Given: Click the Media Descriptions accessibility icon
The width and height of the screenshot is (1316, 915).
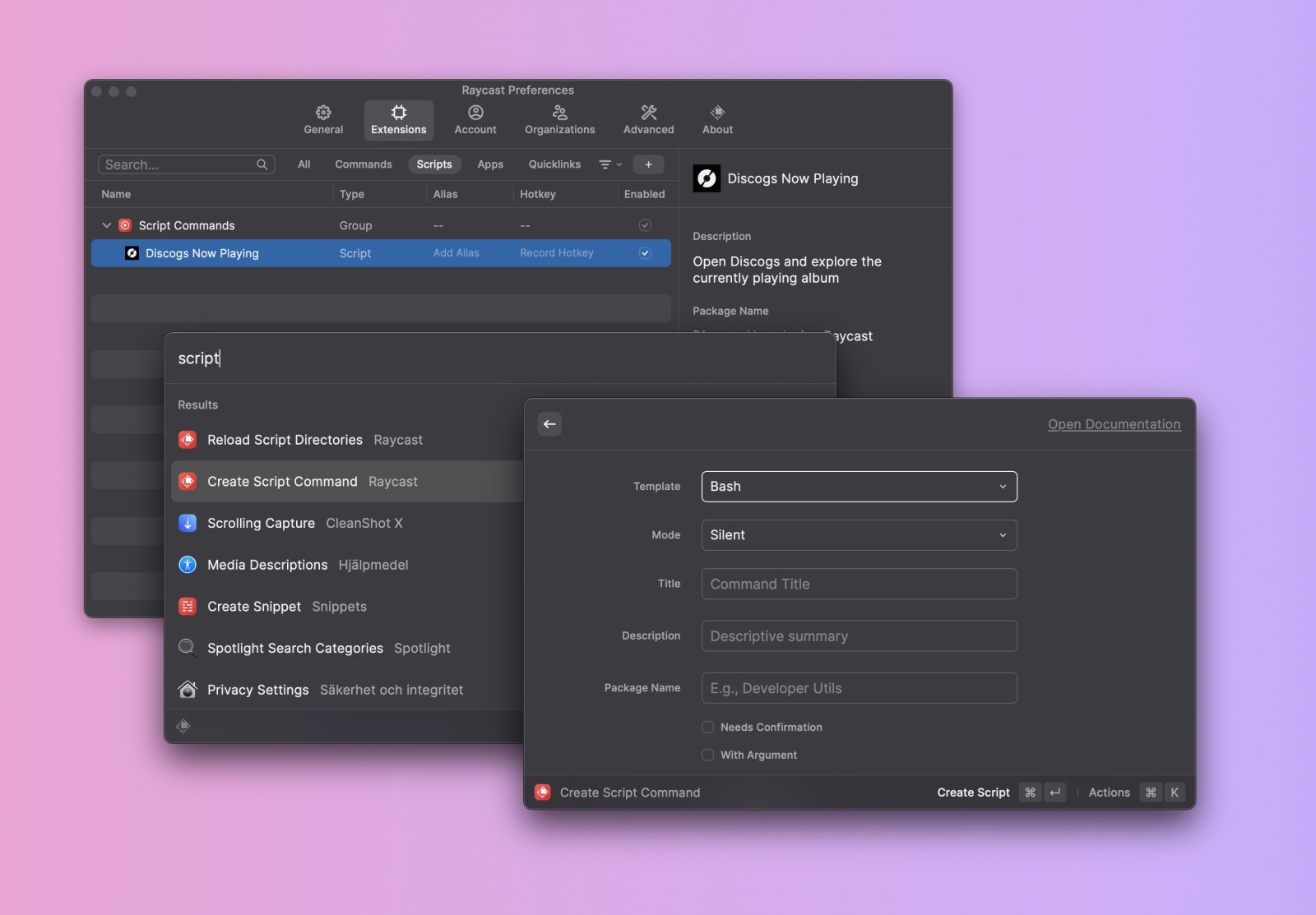Looking at the screenshot, I should point(188,565).
